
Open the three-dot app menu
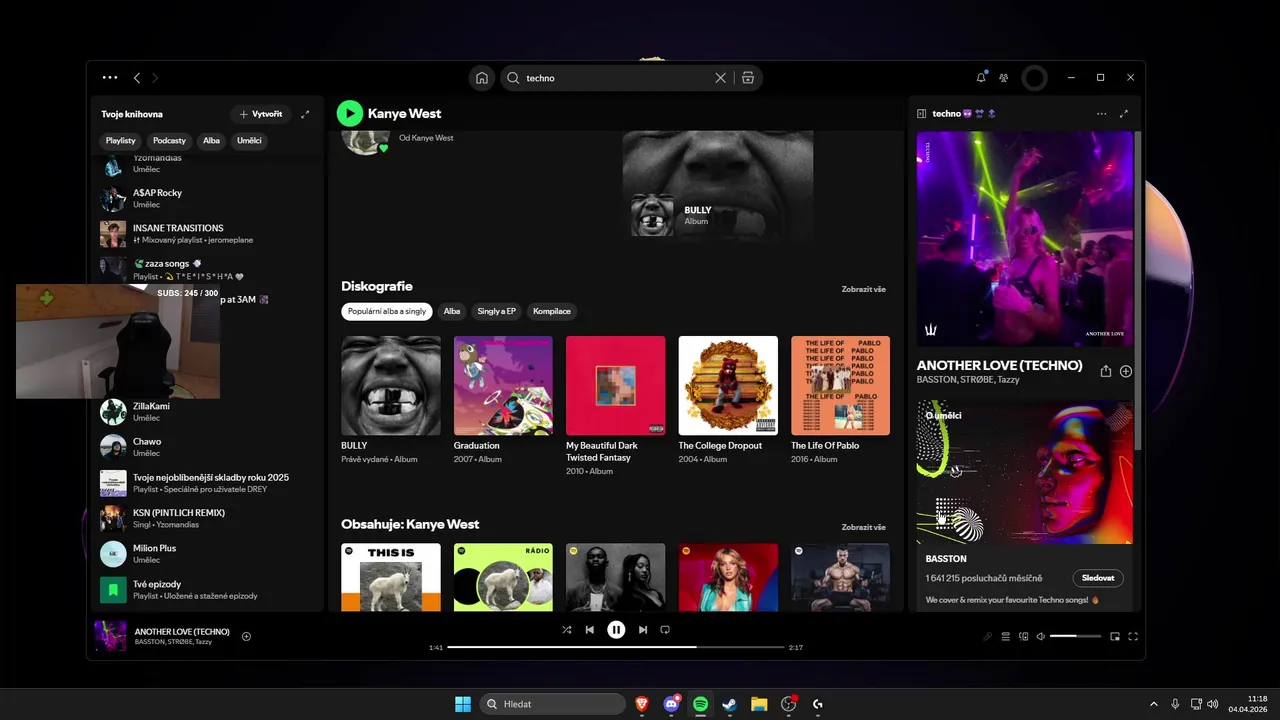110,77
